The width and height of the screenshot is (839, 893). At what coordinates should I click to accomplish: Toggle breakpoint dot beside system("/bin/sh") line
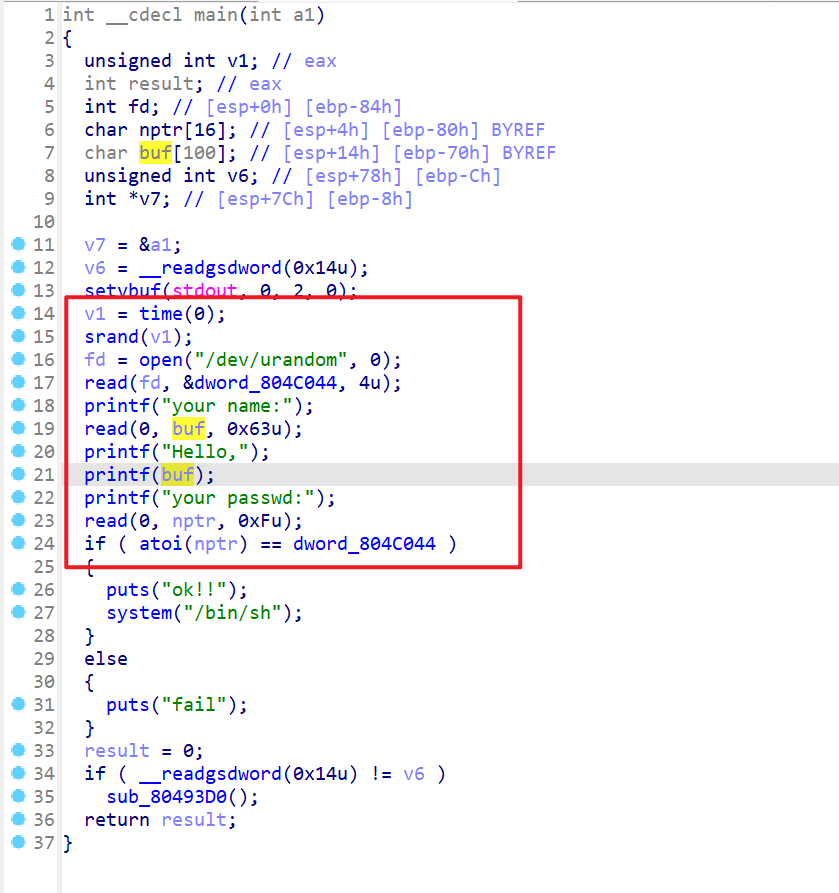click(x=18, y=613)
